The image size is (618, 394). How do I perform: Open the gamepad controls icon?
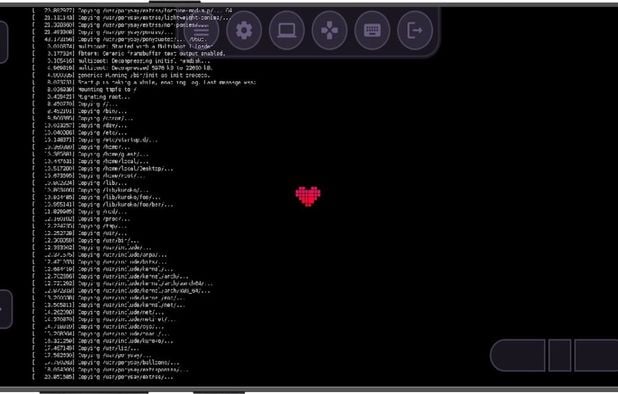click(329, 30)
